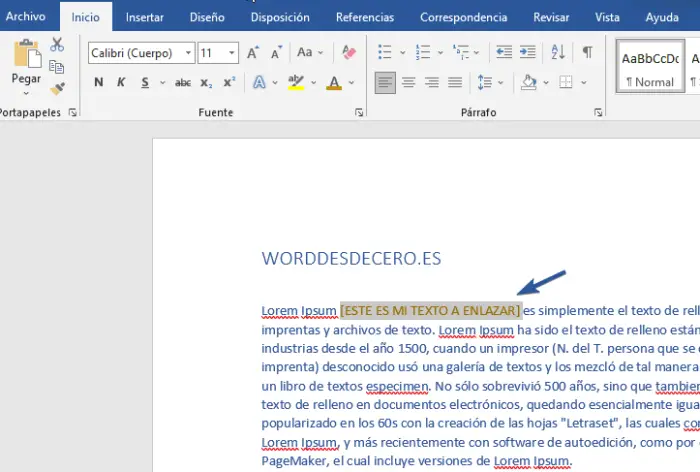Increase paragraph indent
Image resolution: width=700 pixels, height=472 pixels.
tap(528, 52)
